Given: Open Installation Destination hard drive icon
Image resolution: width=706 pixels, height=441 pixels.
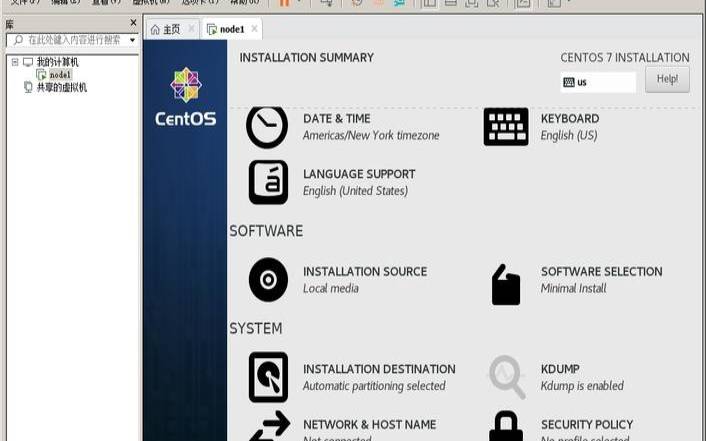Looking at the screenshot, I should 268,377.
